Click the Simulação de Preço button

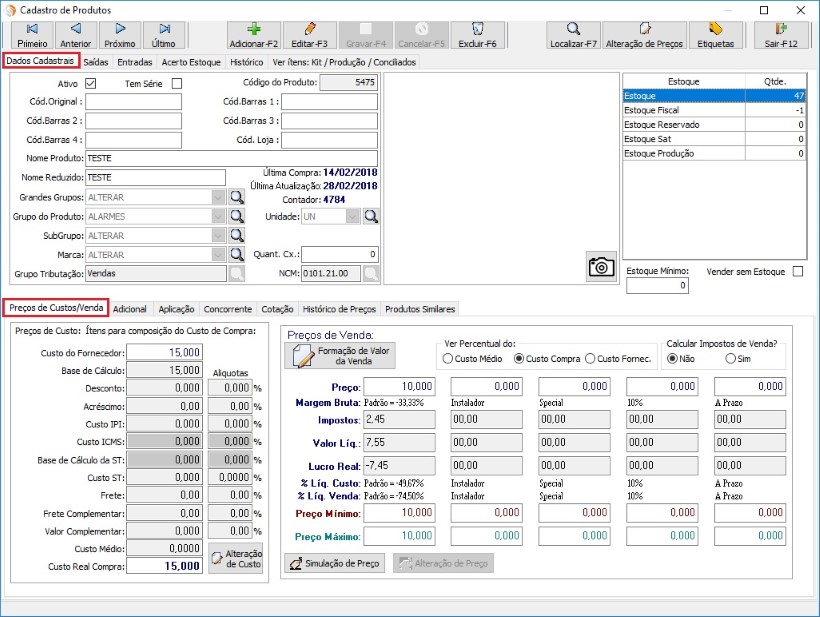pyautogui.click(x=335, y=563)
